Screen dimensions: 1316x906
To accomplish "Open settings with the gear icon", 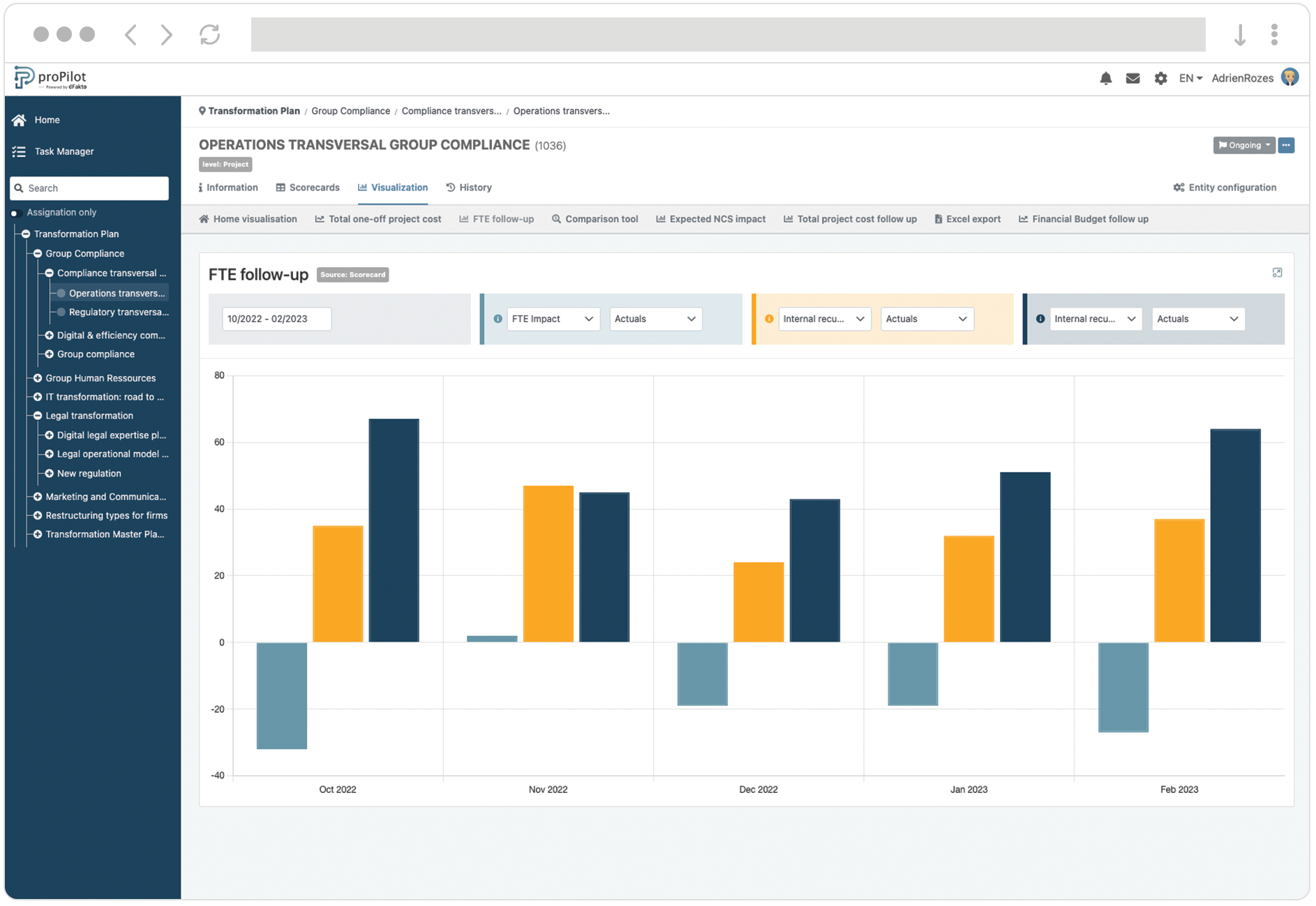I will [x=1160, y=78].
